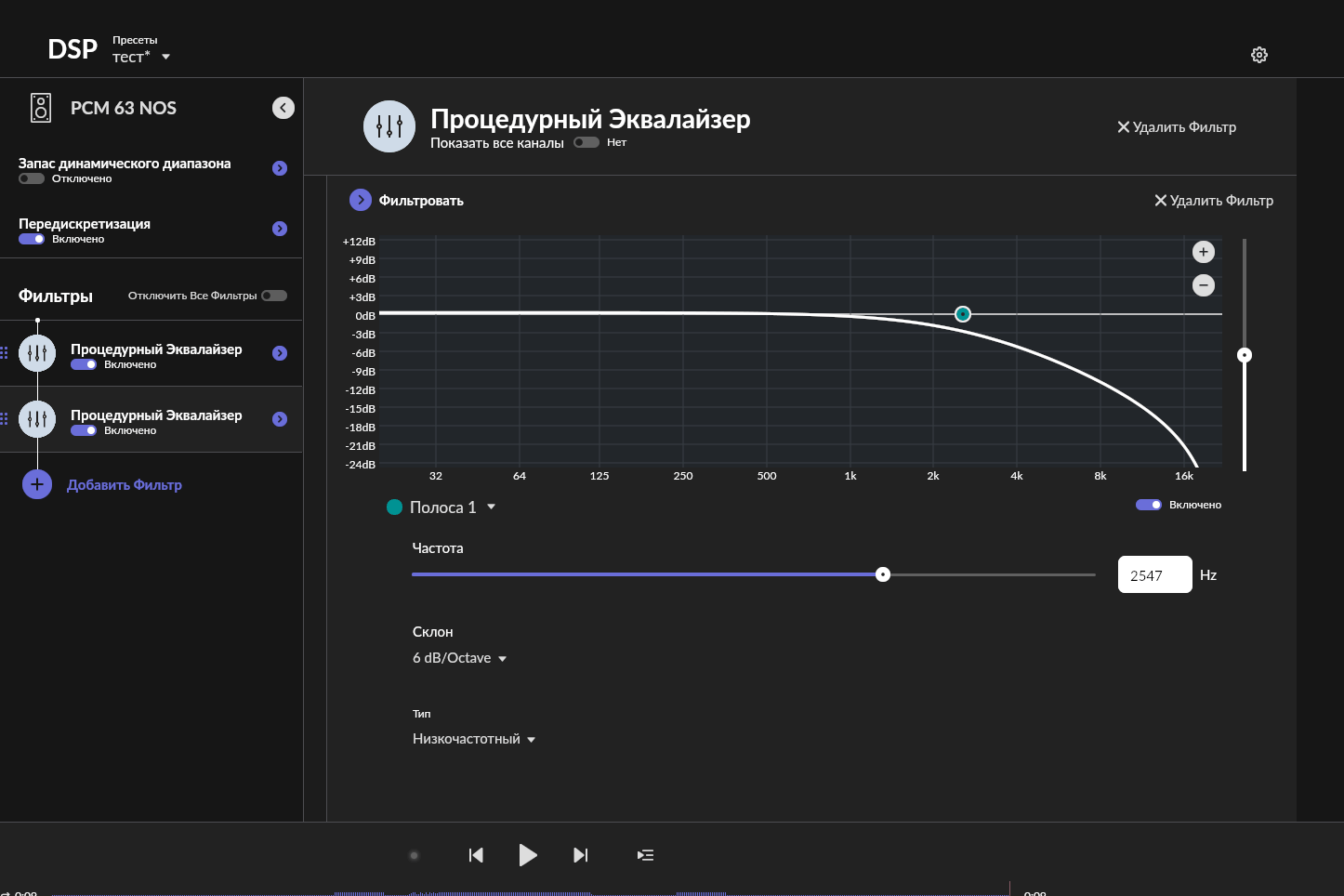Zoom out the EQ graph with minus
The height and width of the screenshot is (896, 1344).
click(1204, 285)
